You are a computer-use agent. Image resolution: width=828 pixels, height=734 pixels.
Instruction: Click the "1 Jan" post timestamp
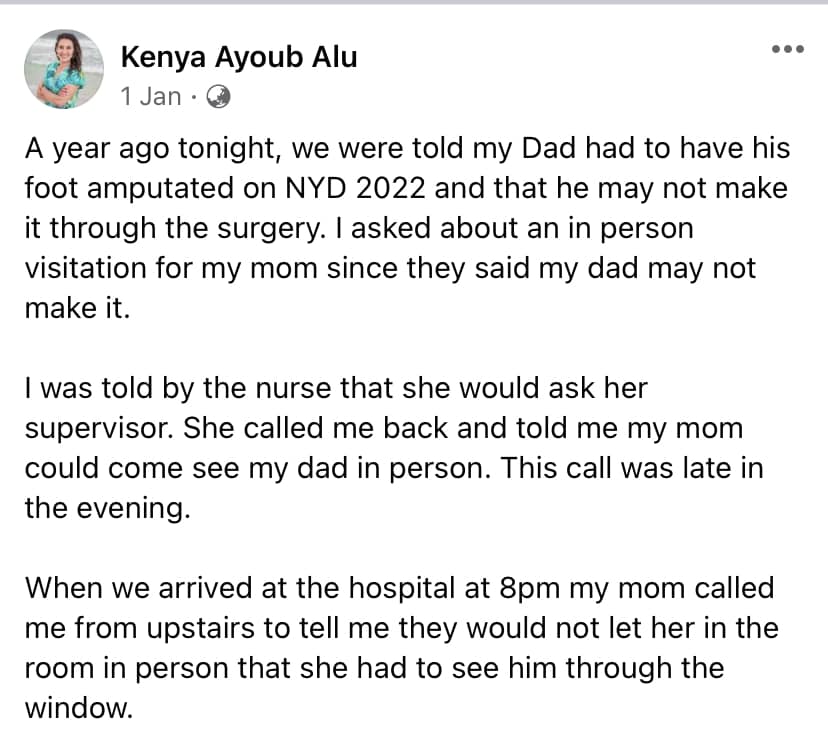pyautogui.click(x=150, y=97)
